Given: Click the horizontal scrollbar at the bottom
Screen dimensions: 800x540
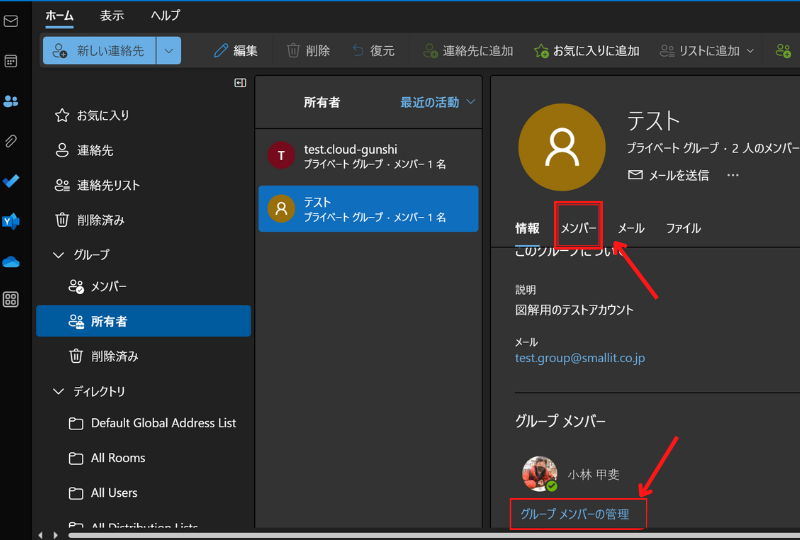Looking at the screenshot, I should (434, 535).
